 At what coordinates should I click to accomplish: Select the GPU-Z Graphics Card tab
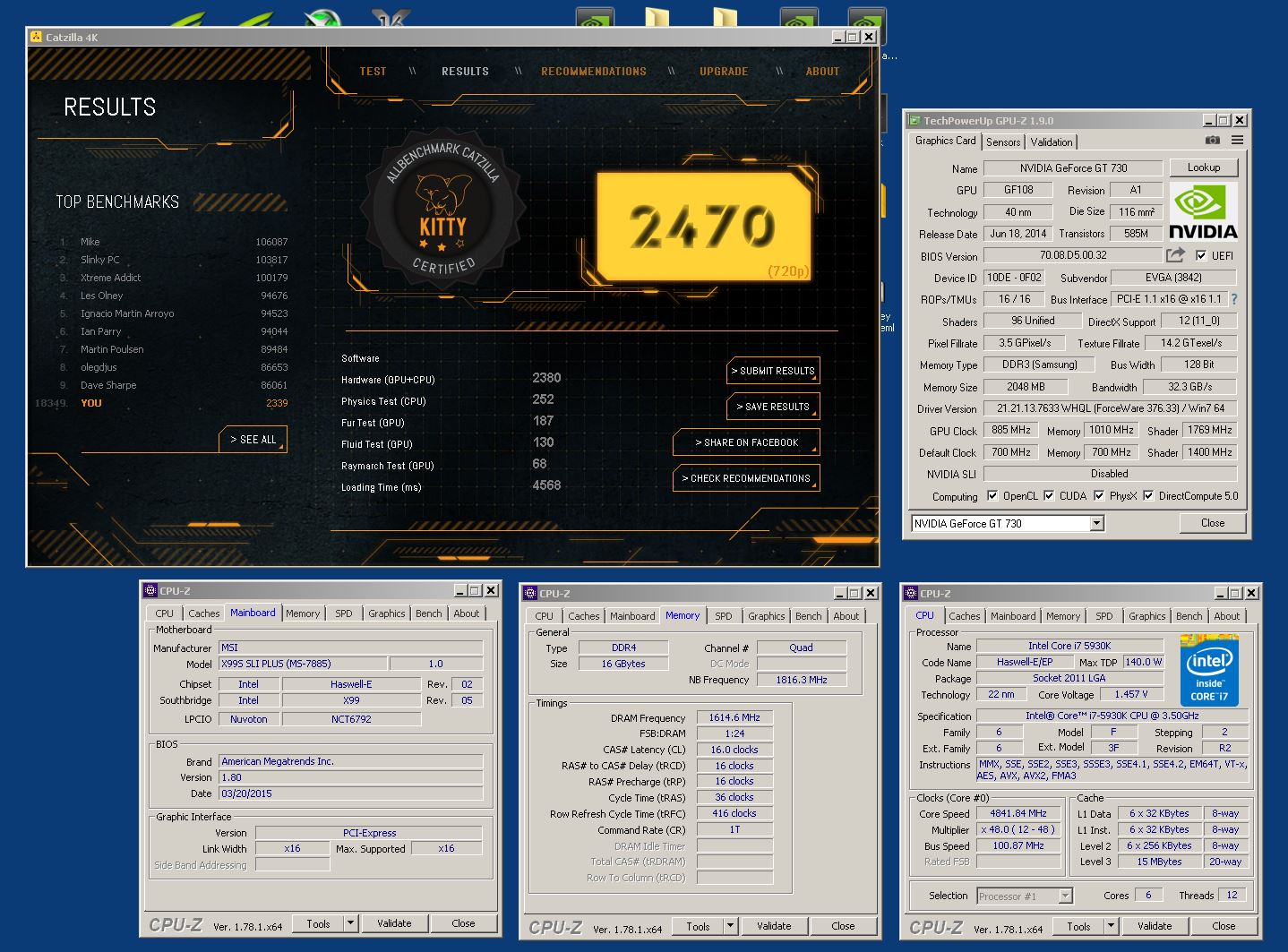(945, 141)
